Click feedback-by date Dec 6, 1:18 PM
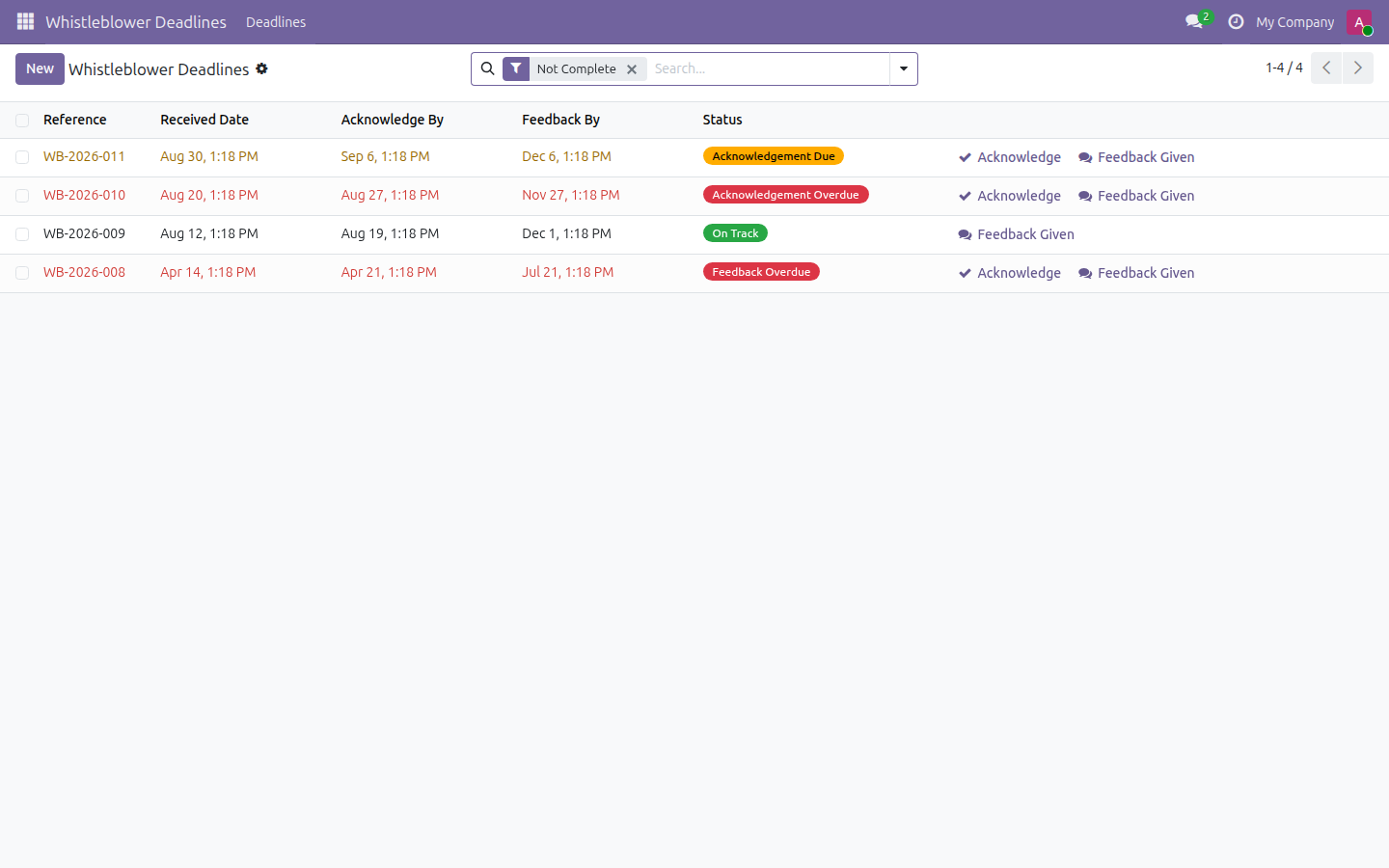Image resolution: width=1389 pixels, height=868 pixels. pyautogui.click(x=566, y=156)
